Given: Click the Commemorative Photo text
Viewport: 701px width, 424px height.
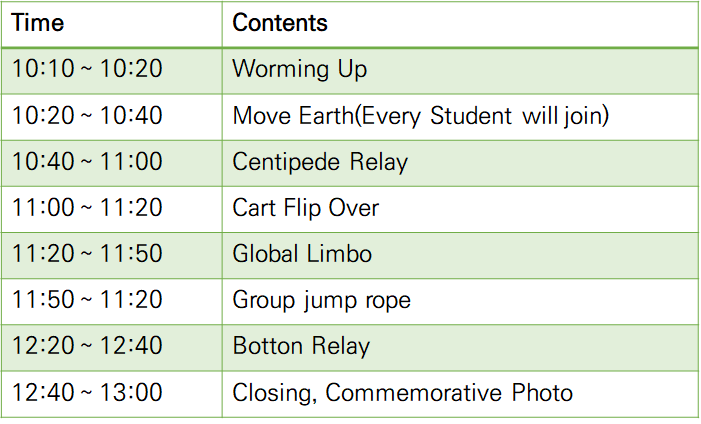Looking at the screenshot, I should tap(449, 393).
